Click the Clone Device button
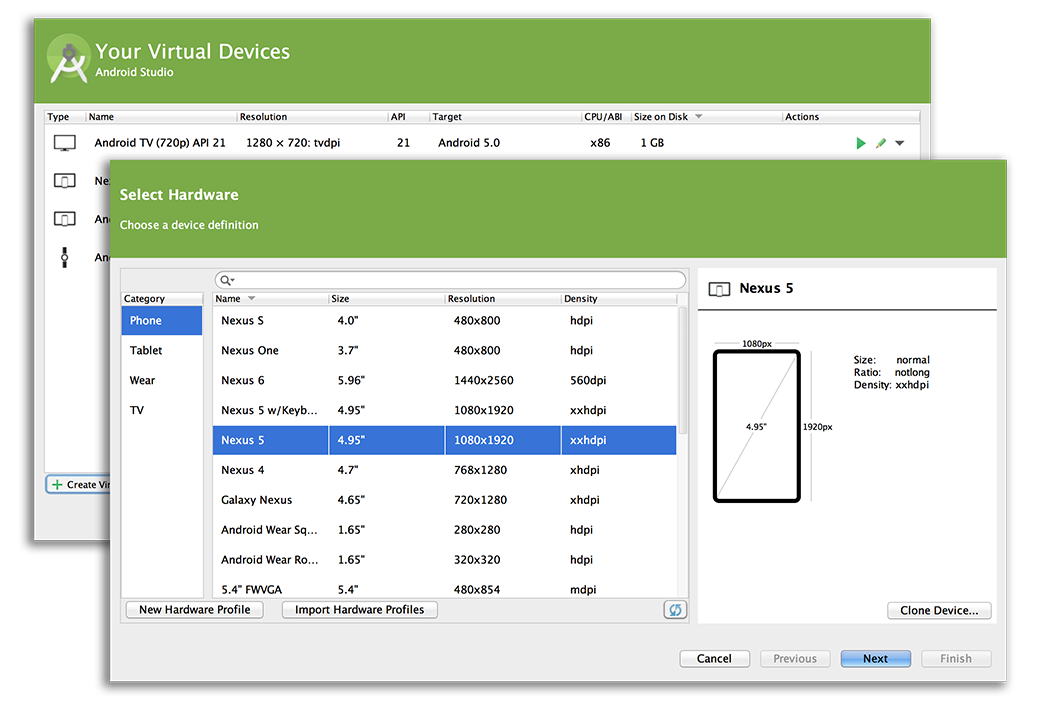Viewport: 1040px width, 714px height. (x=939, y=611)
